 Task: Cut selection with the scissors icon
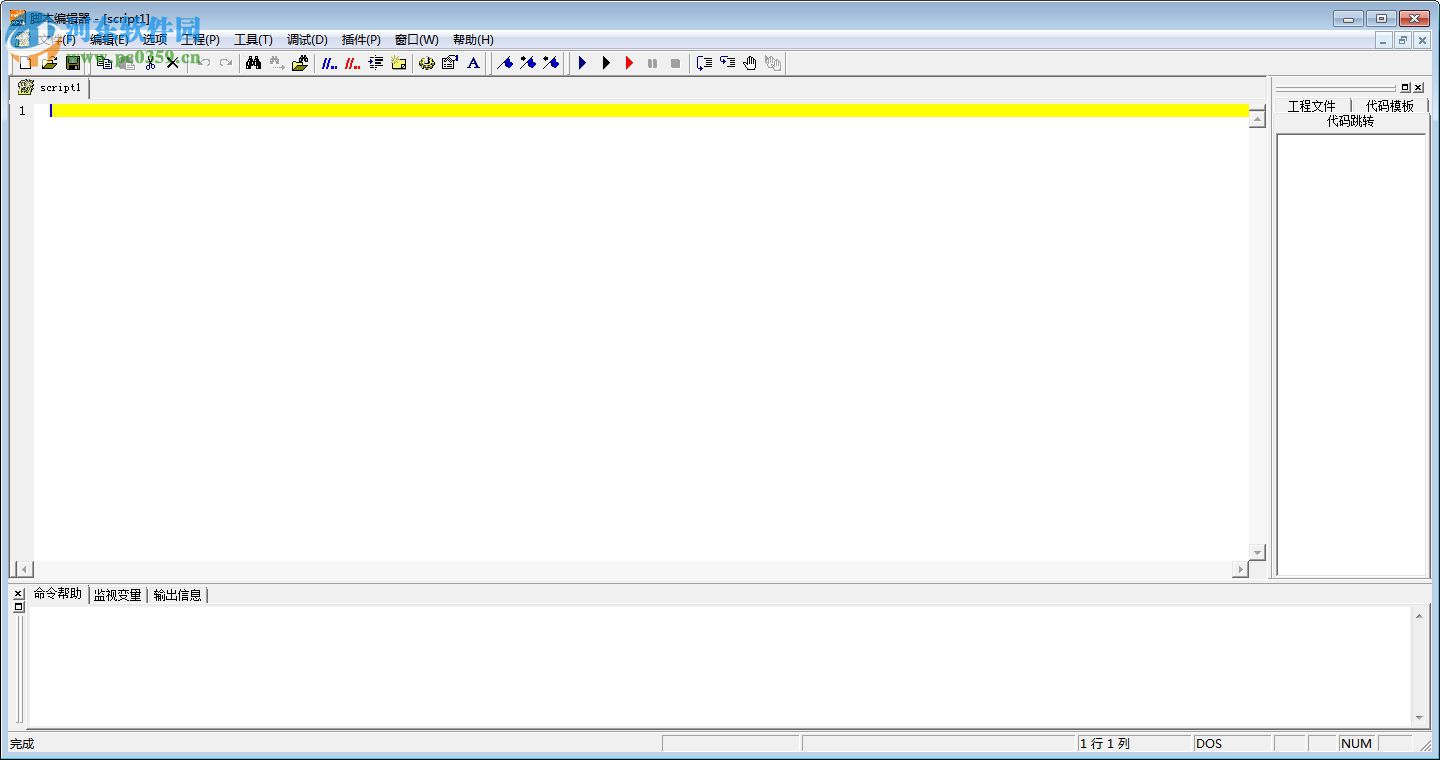[150, 63]
